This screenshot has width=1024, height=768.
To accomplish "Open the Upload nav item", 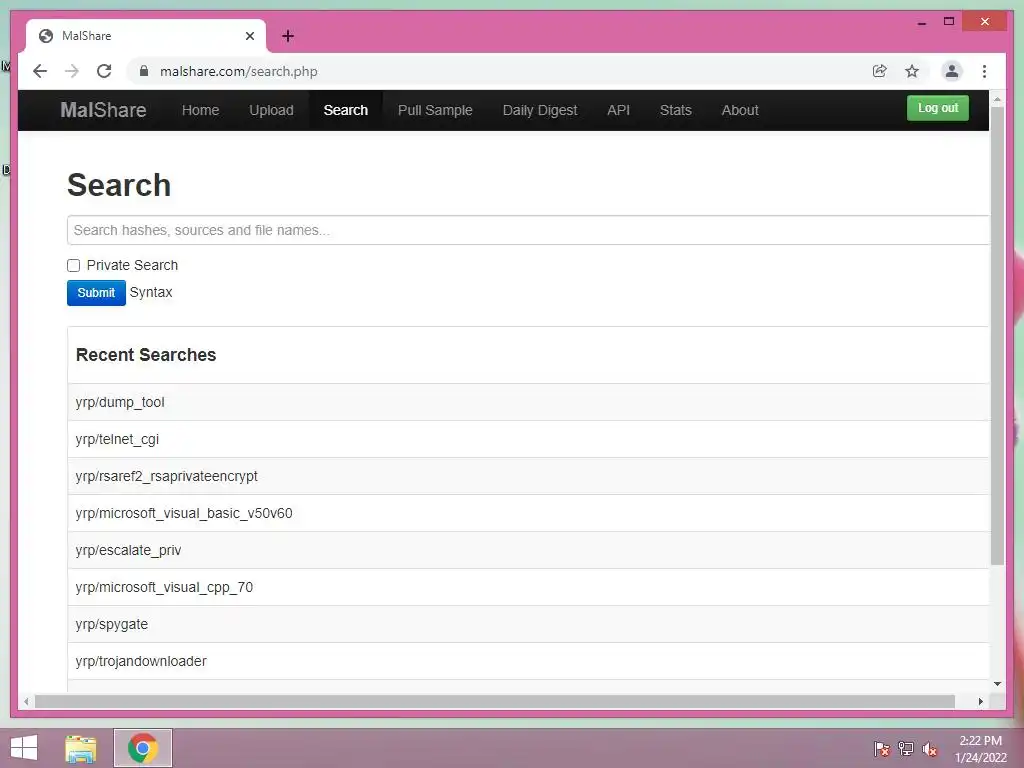I will pyautogui.click(x=271, y=110).
